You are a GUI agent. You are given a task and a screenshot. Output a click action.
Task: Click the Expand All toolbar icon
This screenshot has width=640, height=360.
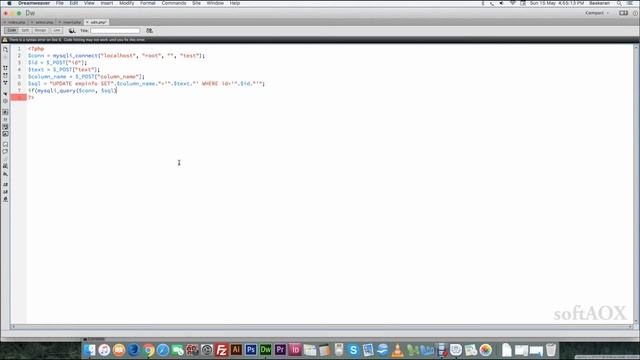click(5, 82)
